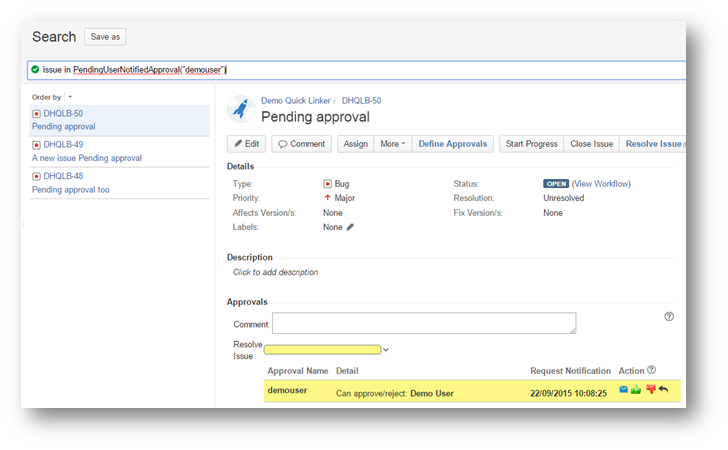Open Define Approvals

click(453, 144)
